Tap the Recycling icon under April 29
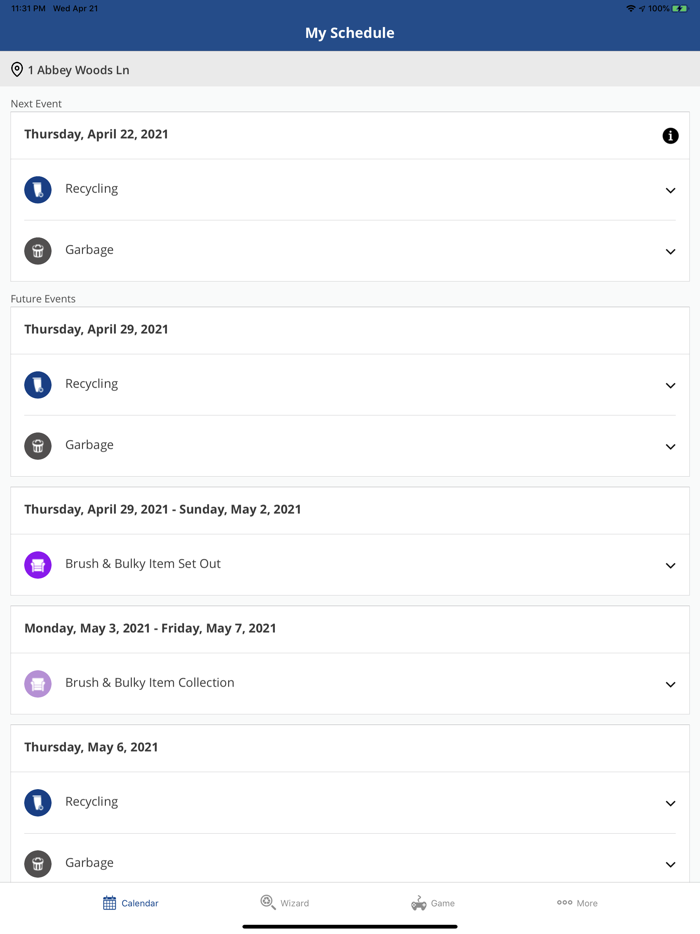 click(x=38, y=385)
